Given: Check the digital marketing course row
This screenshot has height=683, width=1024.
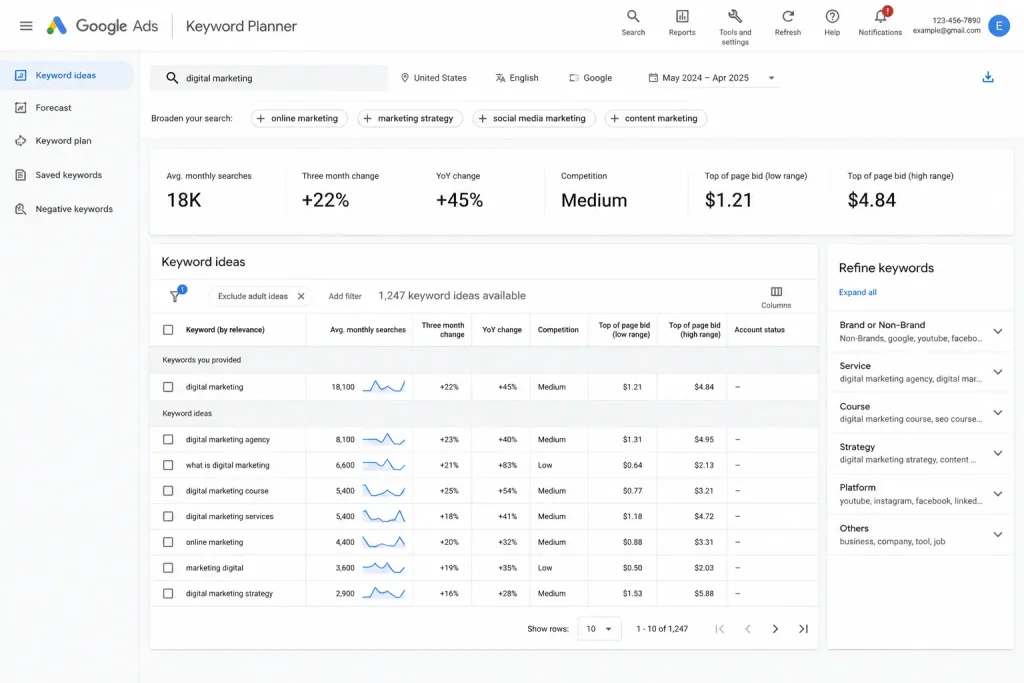Looking at the screenshot, I should point(168,490).
